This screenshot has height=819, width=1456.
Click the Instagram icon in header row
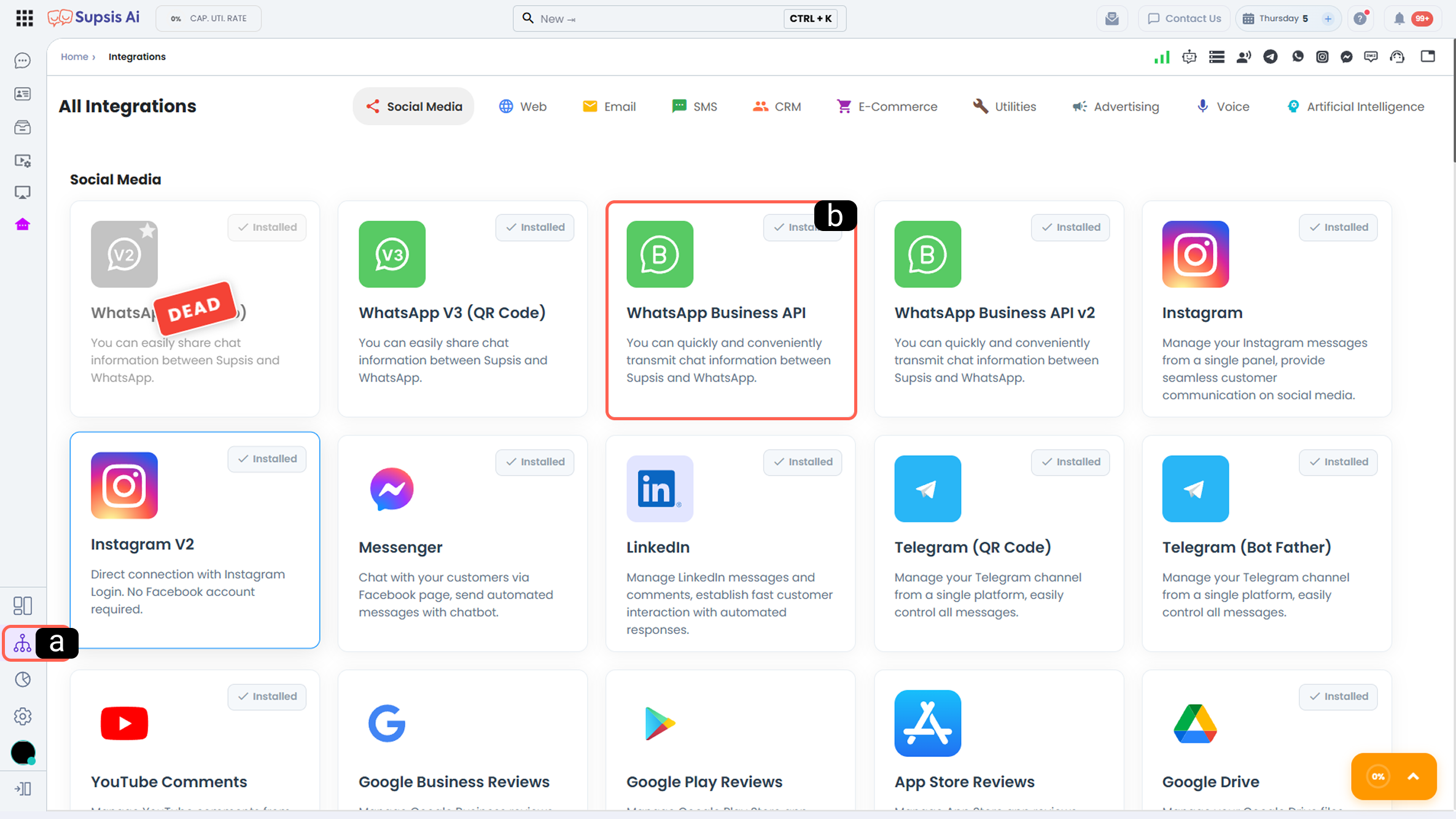tap(1322, 57)
